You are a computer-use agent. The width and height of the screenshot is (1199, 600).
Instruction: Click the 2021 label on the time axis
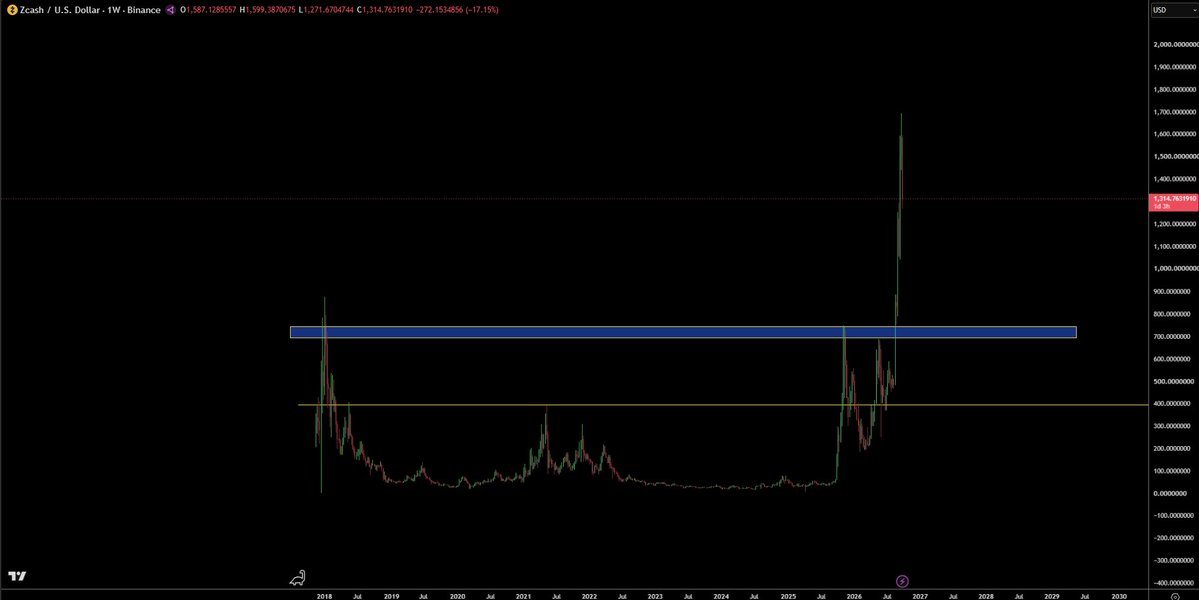pos(523,595)
